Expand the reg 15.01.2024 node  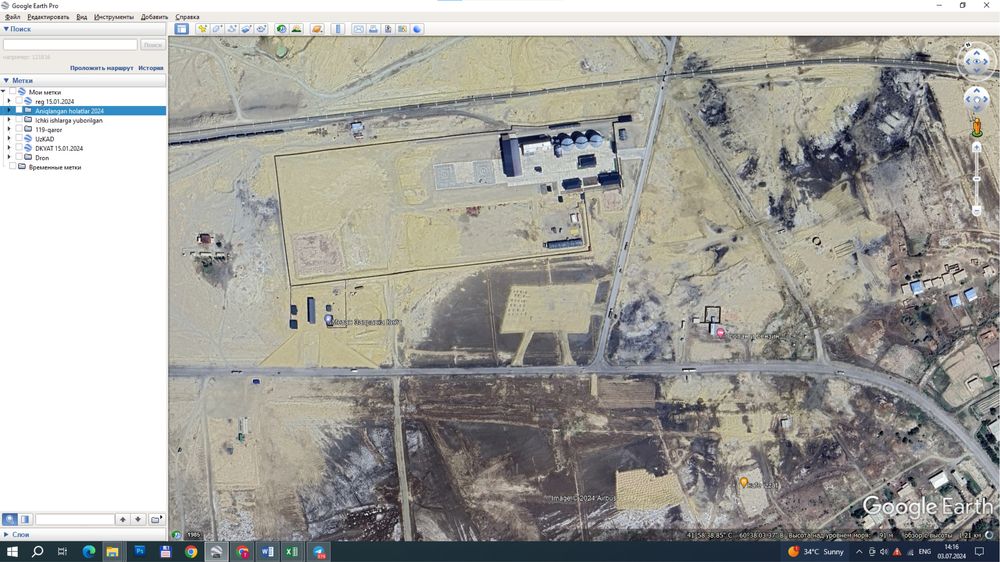(x=10, y=101)
